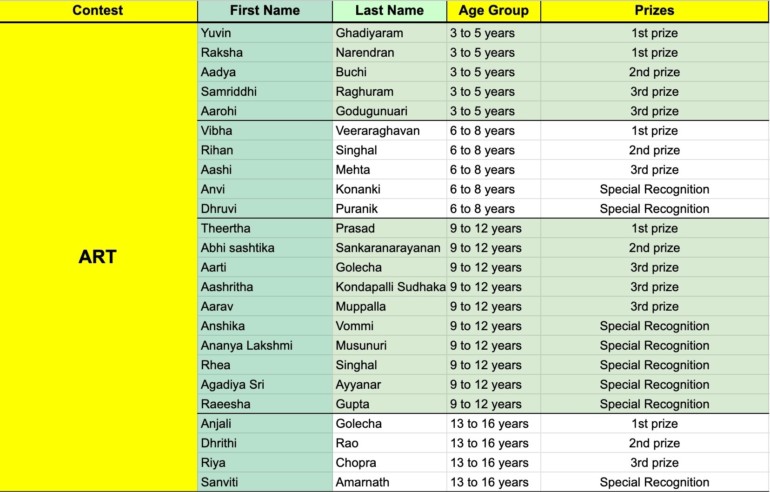Click the merged ART contest cell
The image size is (770, 492).
(98, 257)
